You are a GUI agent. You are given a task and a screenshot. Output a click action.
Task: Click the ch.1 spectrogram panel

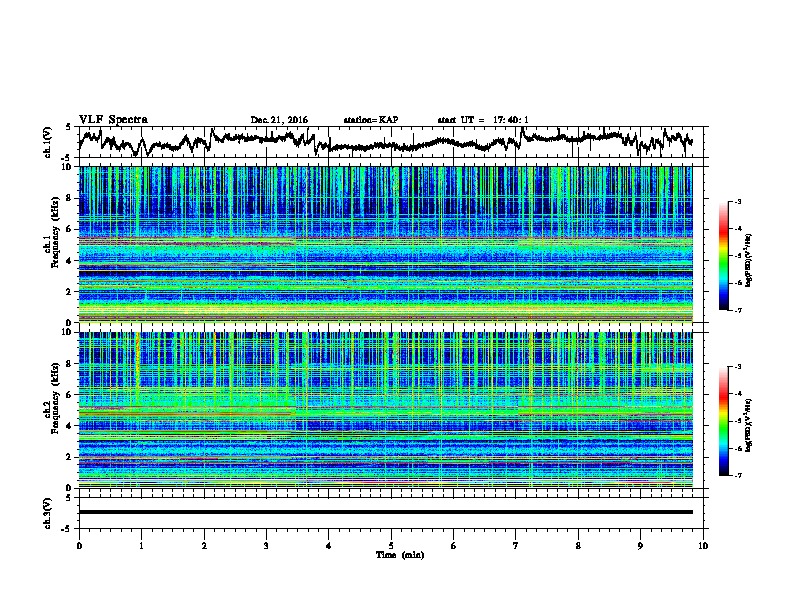(x=385, y=244)
